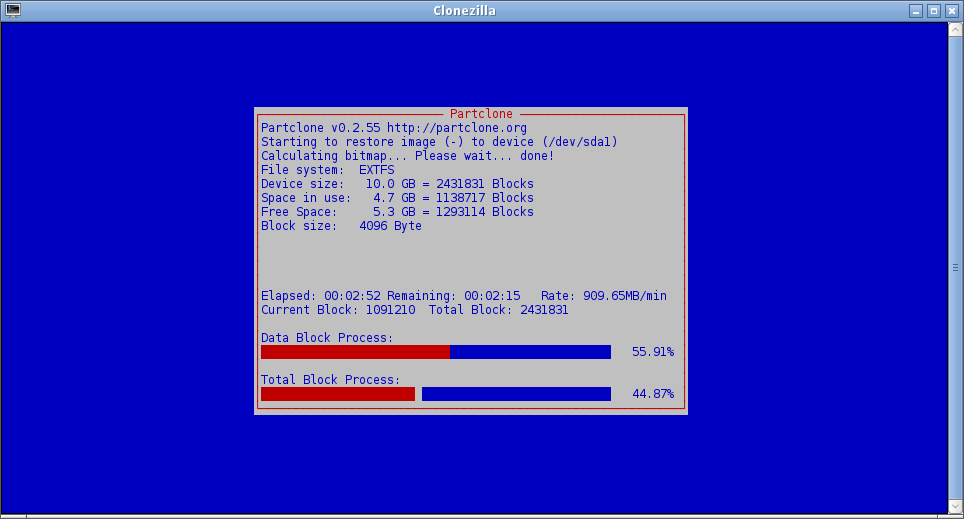Click the Elapsed 00:02:52 time text

(x=320, y=296)
